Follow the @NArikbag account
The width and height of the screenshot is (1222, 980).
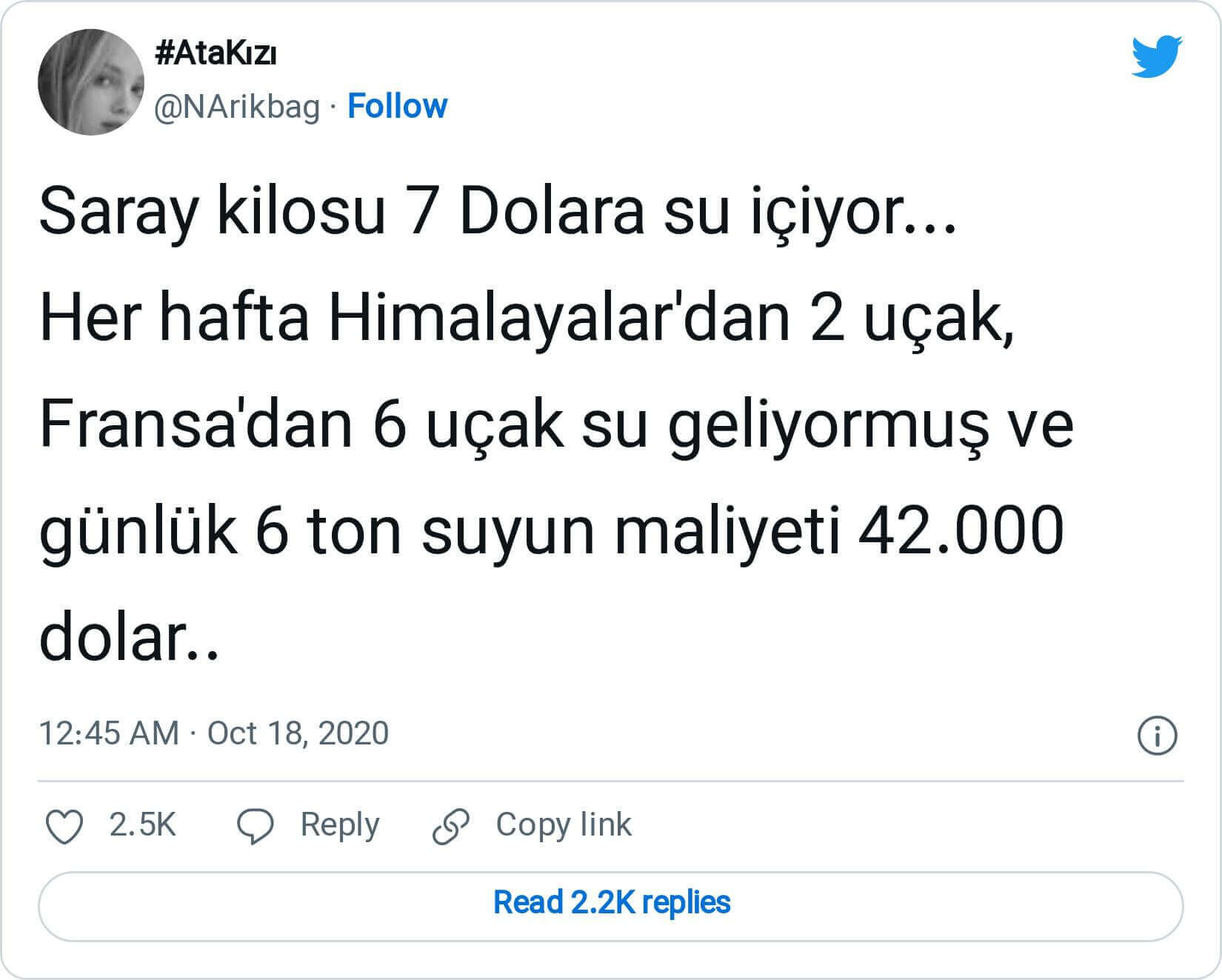(x=397, y=107)
